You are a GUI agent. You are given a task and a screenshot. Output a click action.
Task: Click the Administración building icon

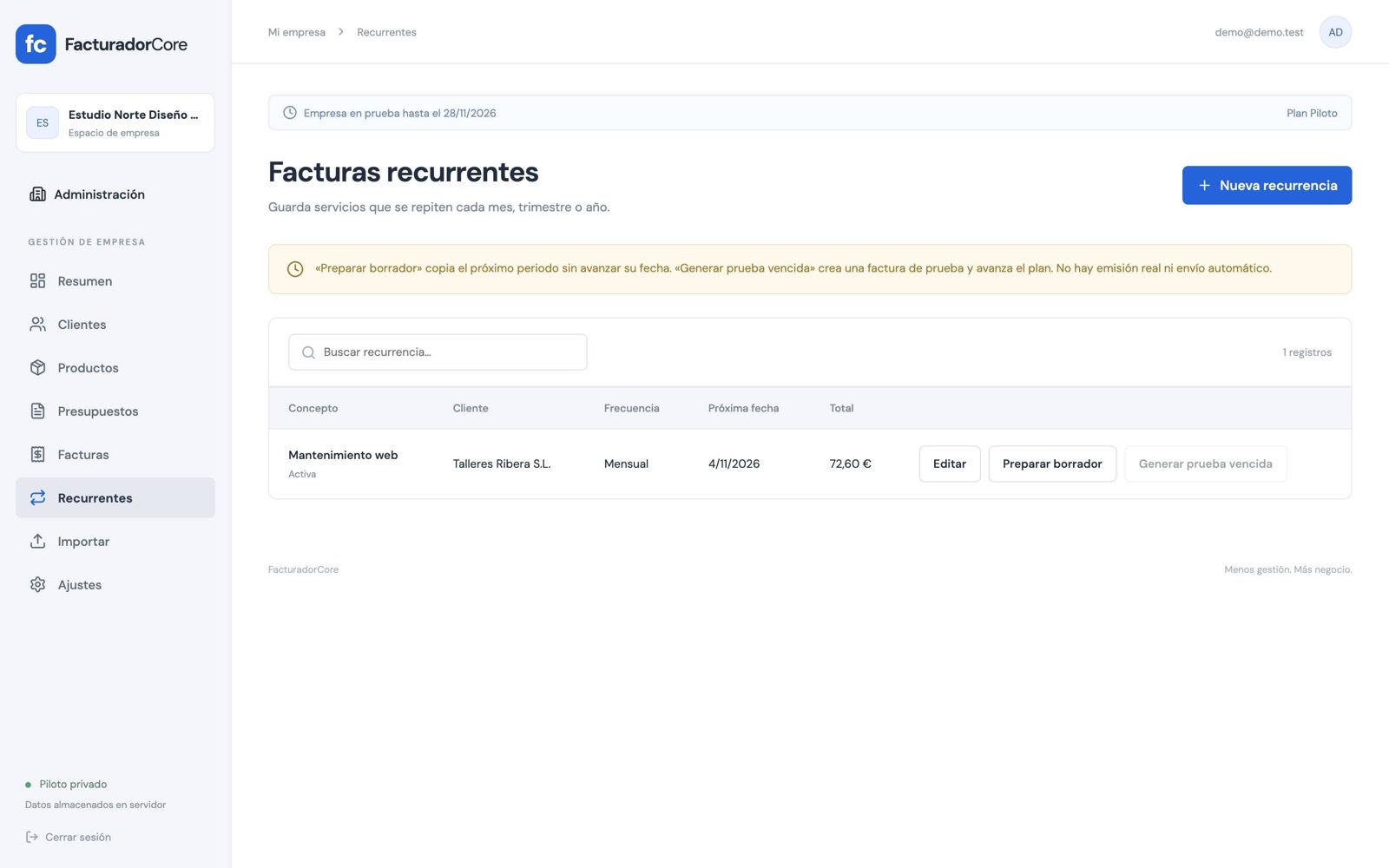tap(37, 194)
